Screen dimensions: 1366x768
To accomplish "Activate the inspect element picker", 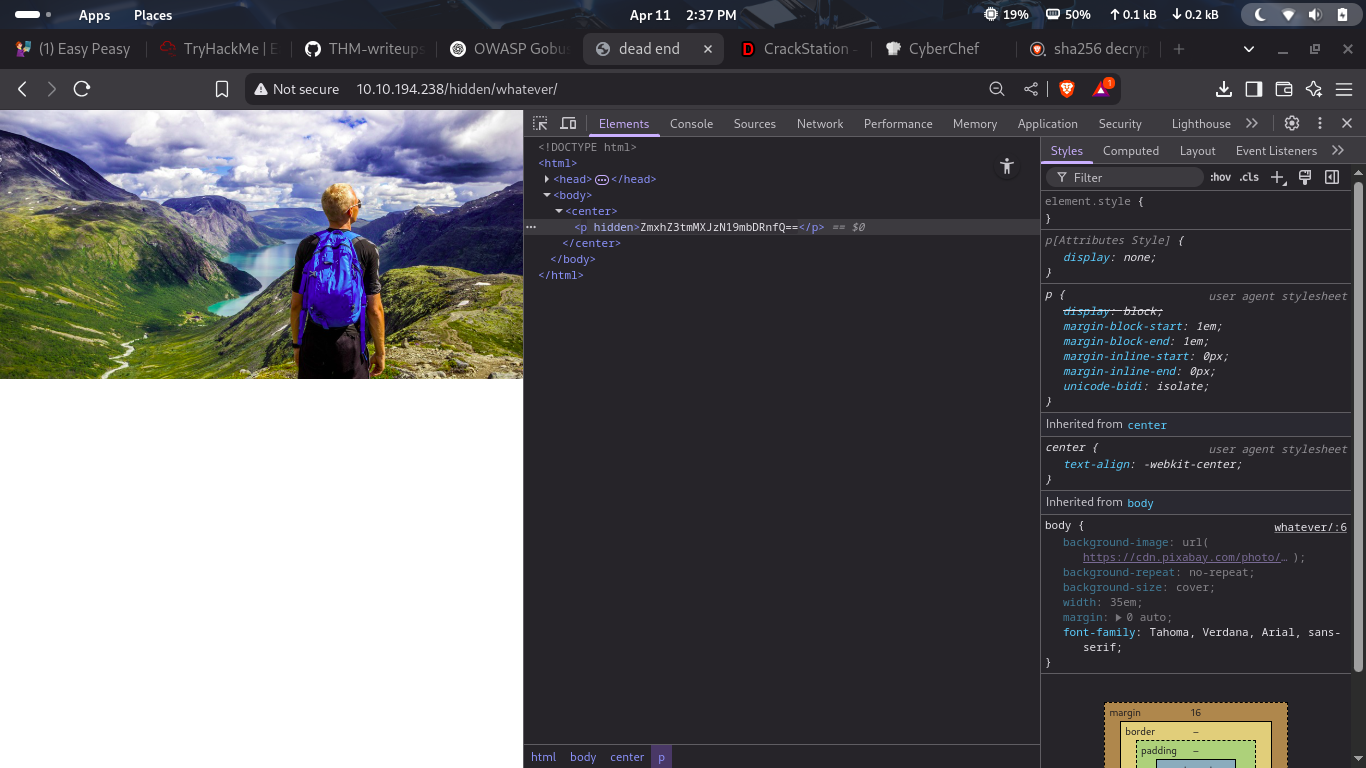I will [x=540, y=124].
